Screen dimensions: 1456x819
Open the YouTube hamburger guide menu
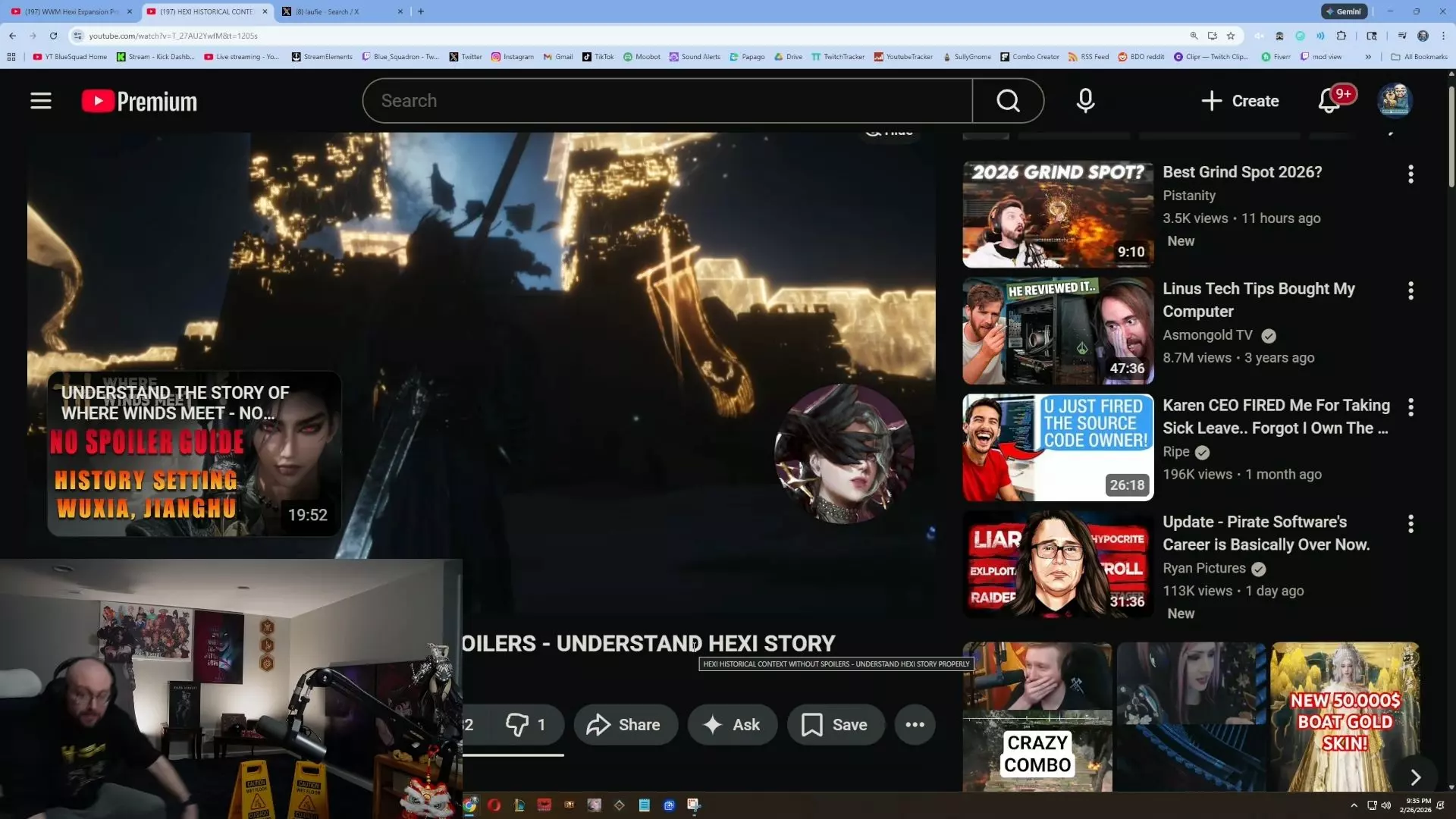[41, 101]
